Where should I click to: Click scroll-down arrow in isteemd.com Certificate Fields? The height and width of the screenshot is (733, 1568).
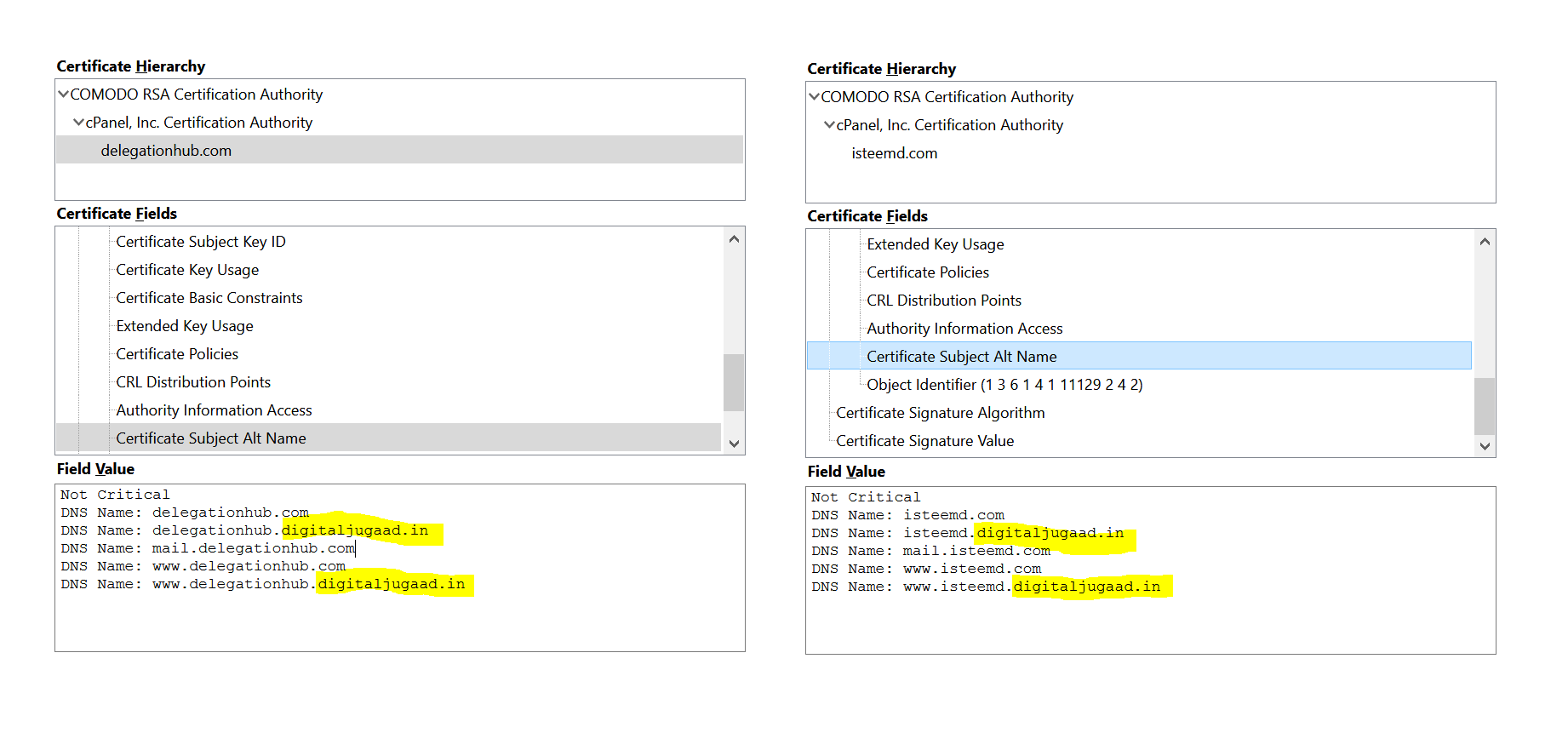point(1485,446)
